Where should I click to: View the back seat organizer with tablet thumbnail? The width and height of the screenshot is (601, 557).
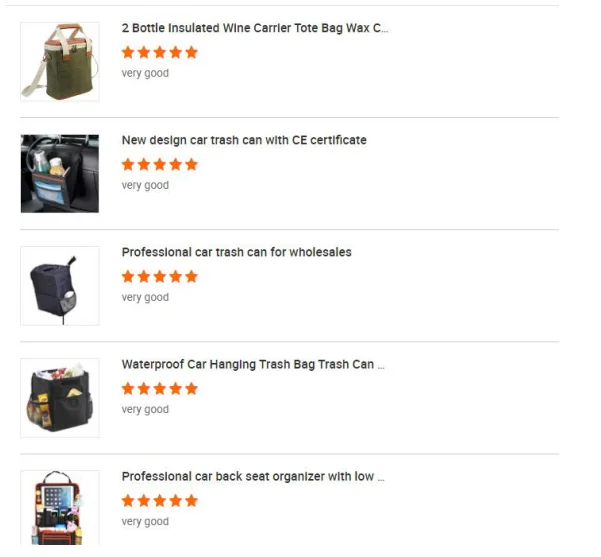60,508
